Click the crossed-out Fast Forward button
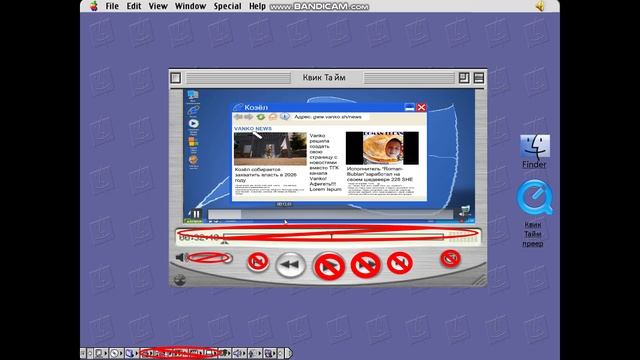Image resolution: width=640 pixels, height=360 pixels. point(366,265)
